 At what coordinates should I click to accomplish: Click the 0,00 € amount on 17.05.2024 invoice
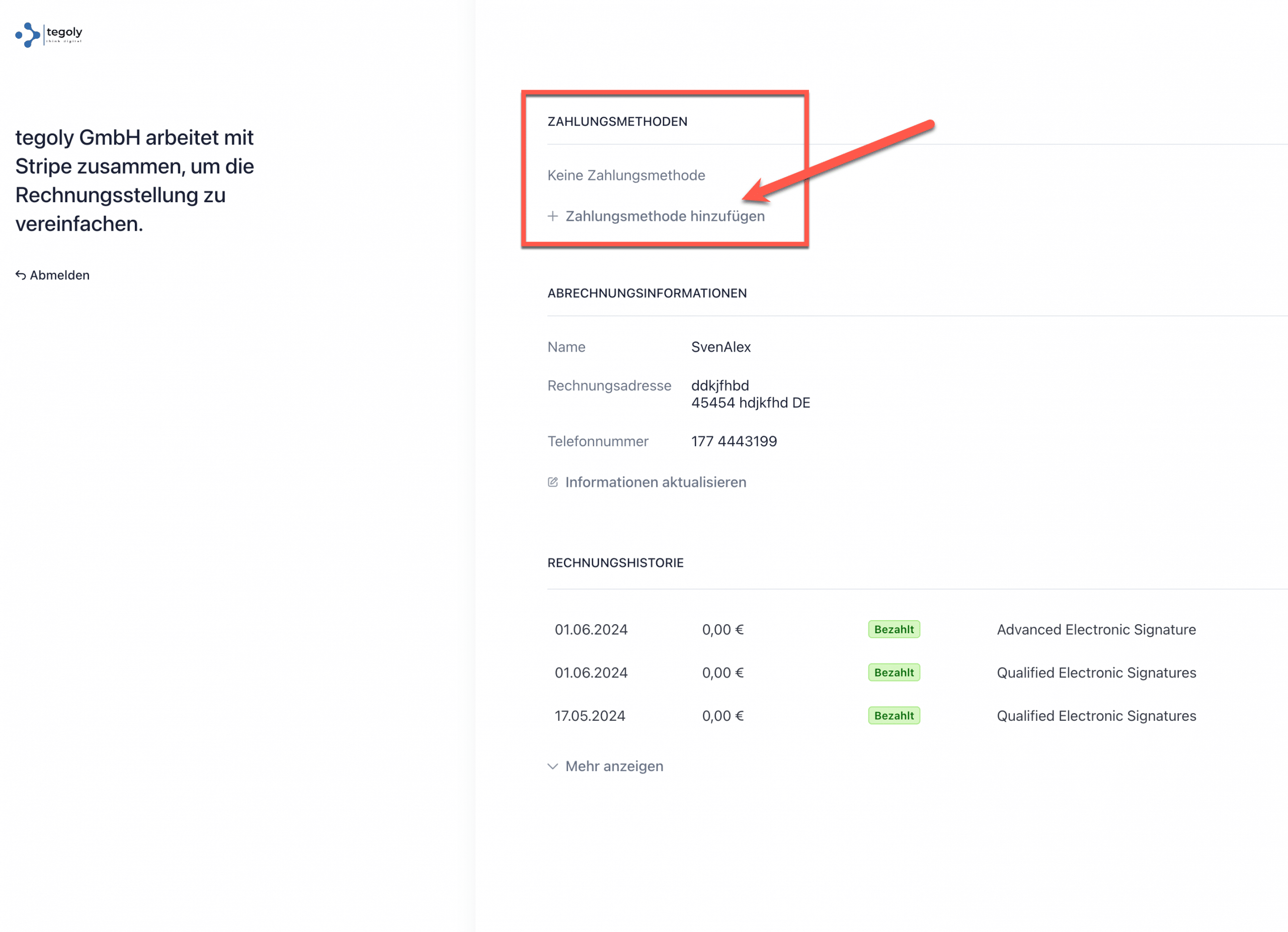click(722, 716)
